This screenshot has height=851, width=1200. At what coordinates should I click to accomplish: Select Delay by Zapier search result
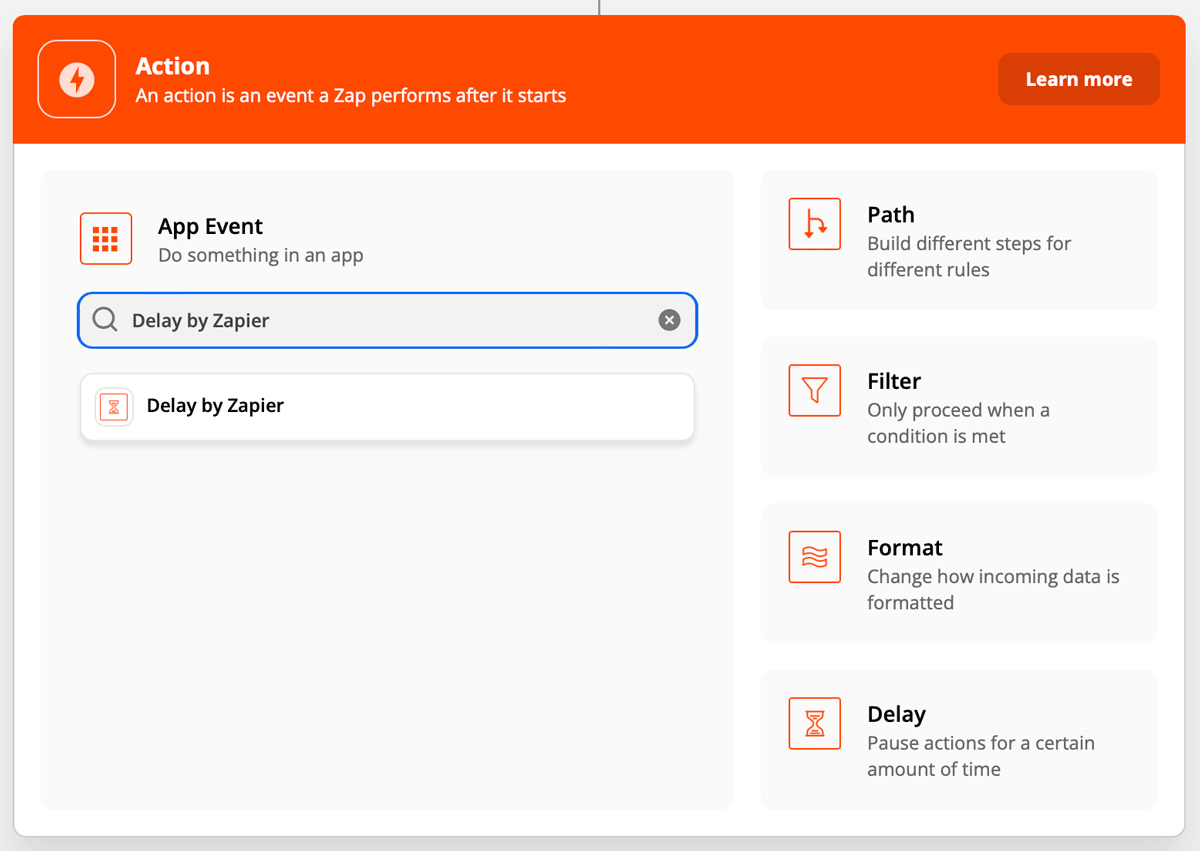pyautogui.click(x=387, y=406)
